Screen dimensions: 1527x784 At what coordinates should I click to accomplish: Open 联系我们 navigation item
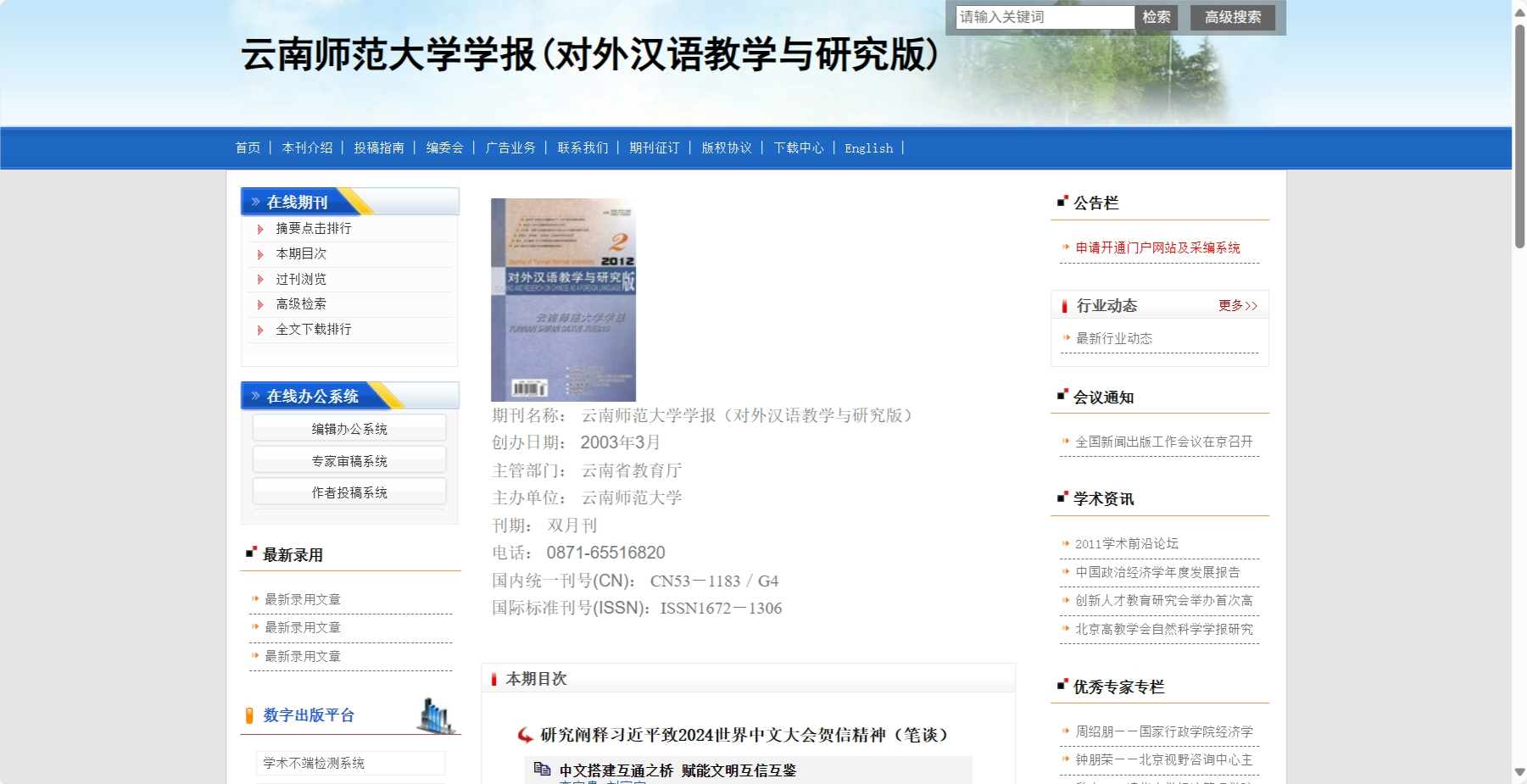(x=582, y=147)
